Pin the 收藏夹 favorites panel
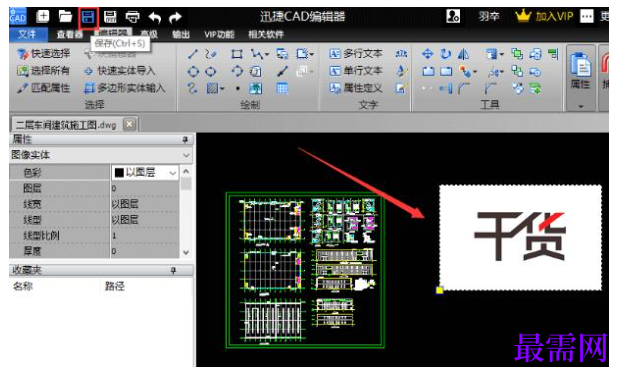This screenshot has width=626, height=379. tap(173, 271)
